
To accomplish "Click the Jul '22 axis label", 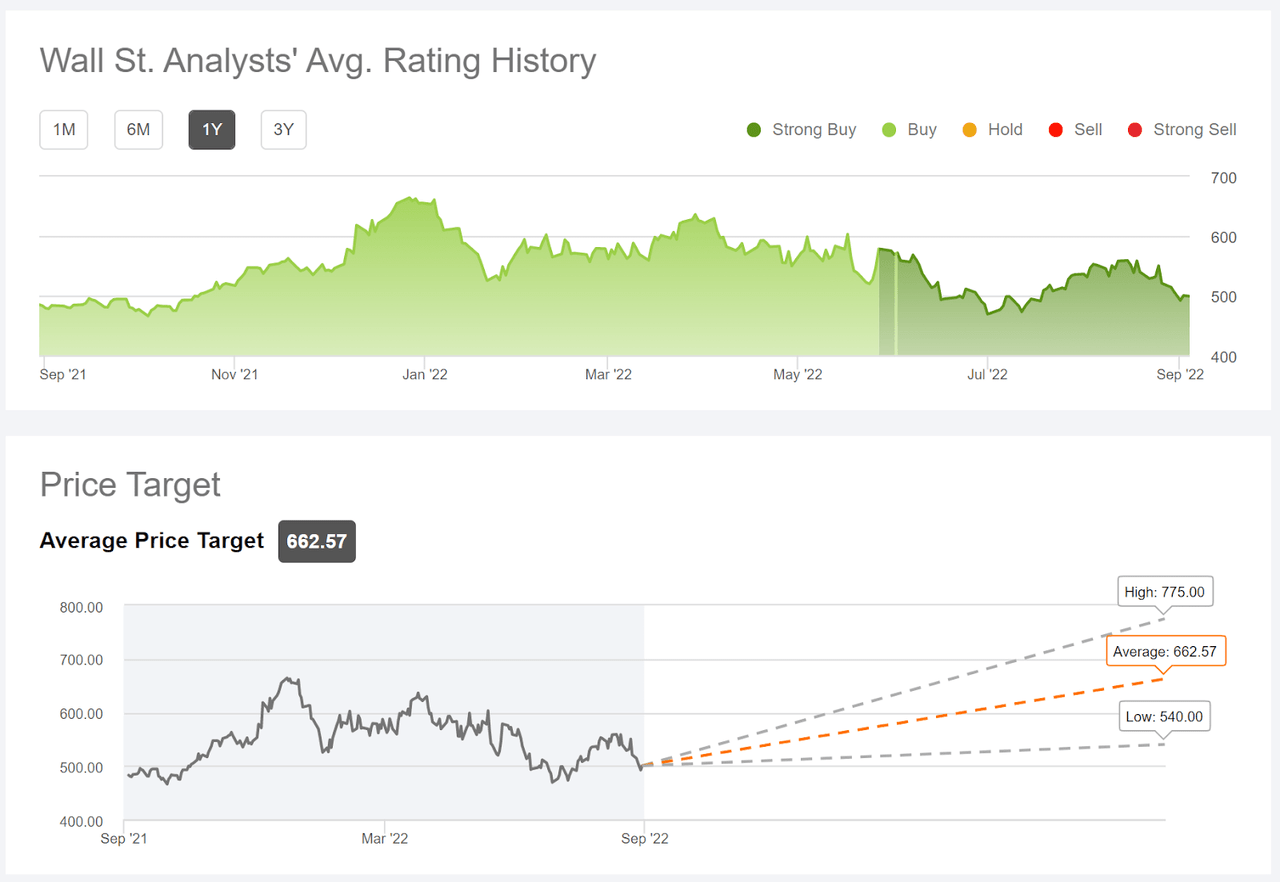I will [987, 374].
